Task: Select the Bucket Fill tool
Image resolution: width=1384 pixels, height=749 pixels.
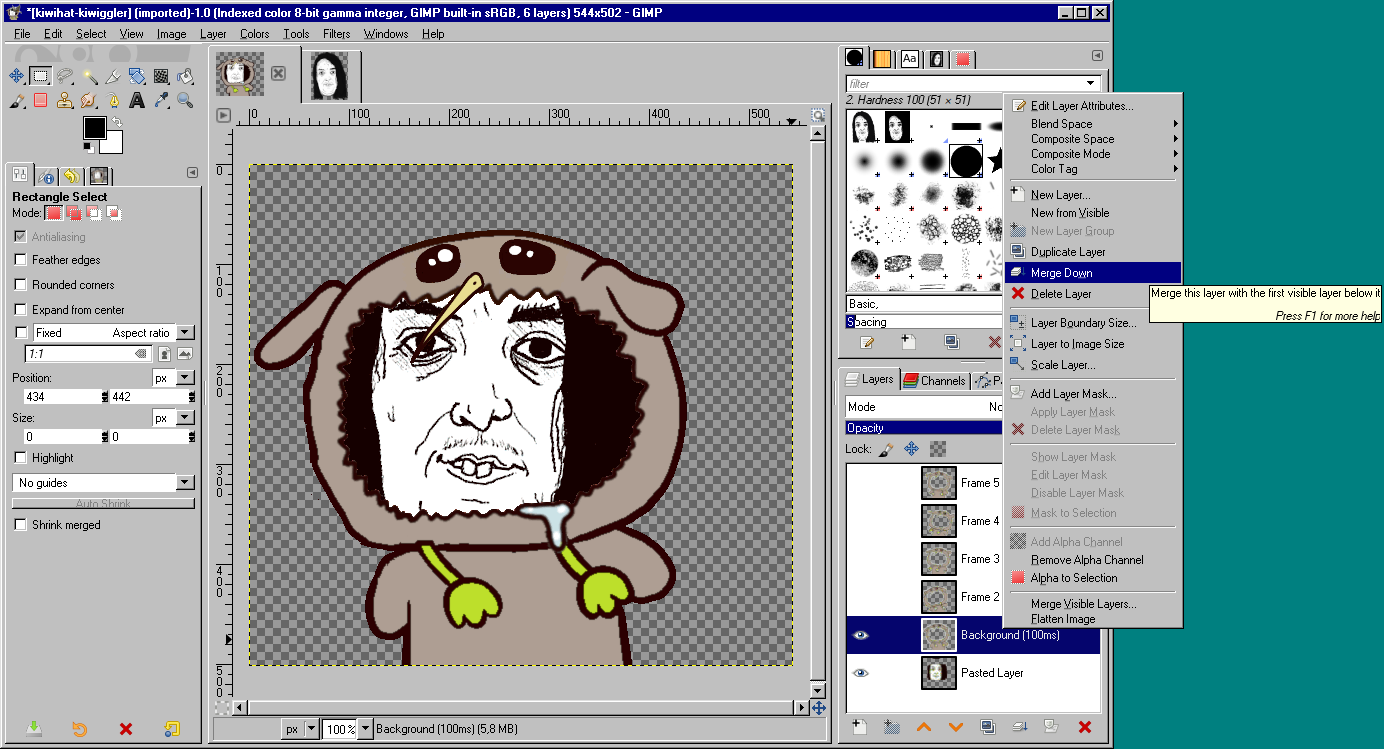Action: 185,75
